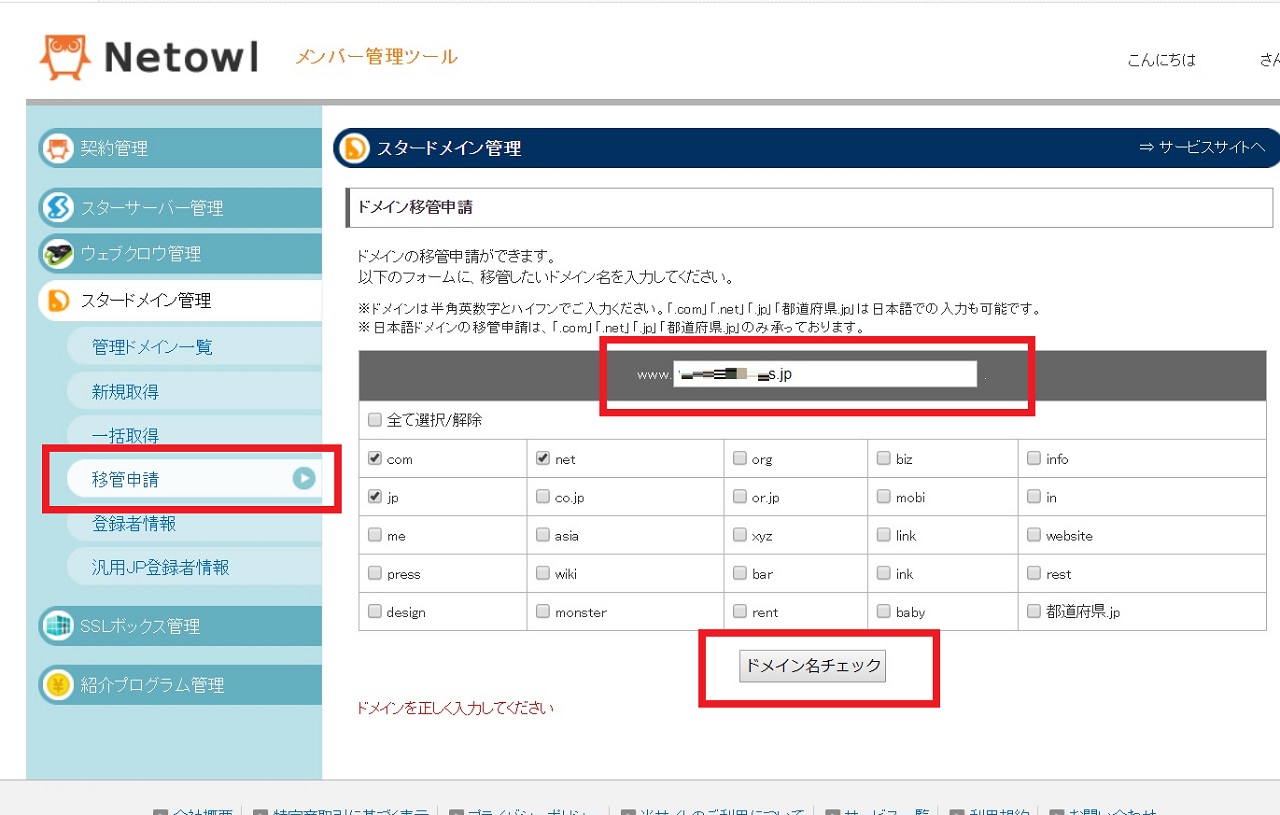The image size is (1280, 815).
Task: Click the Netowl owl logo
Action: click(64, 58)
